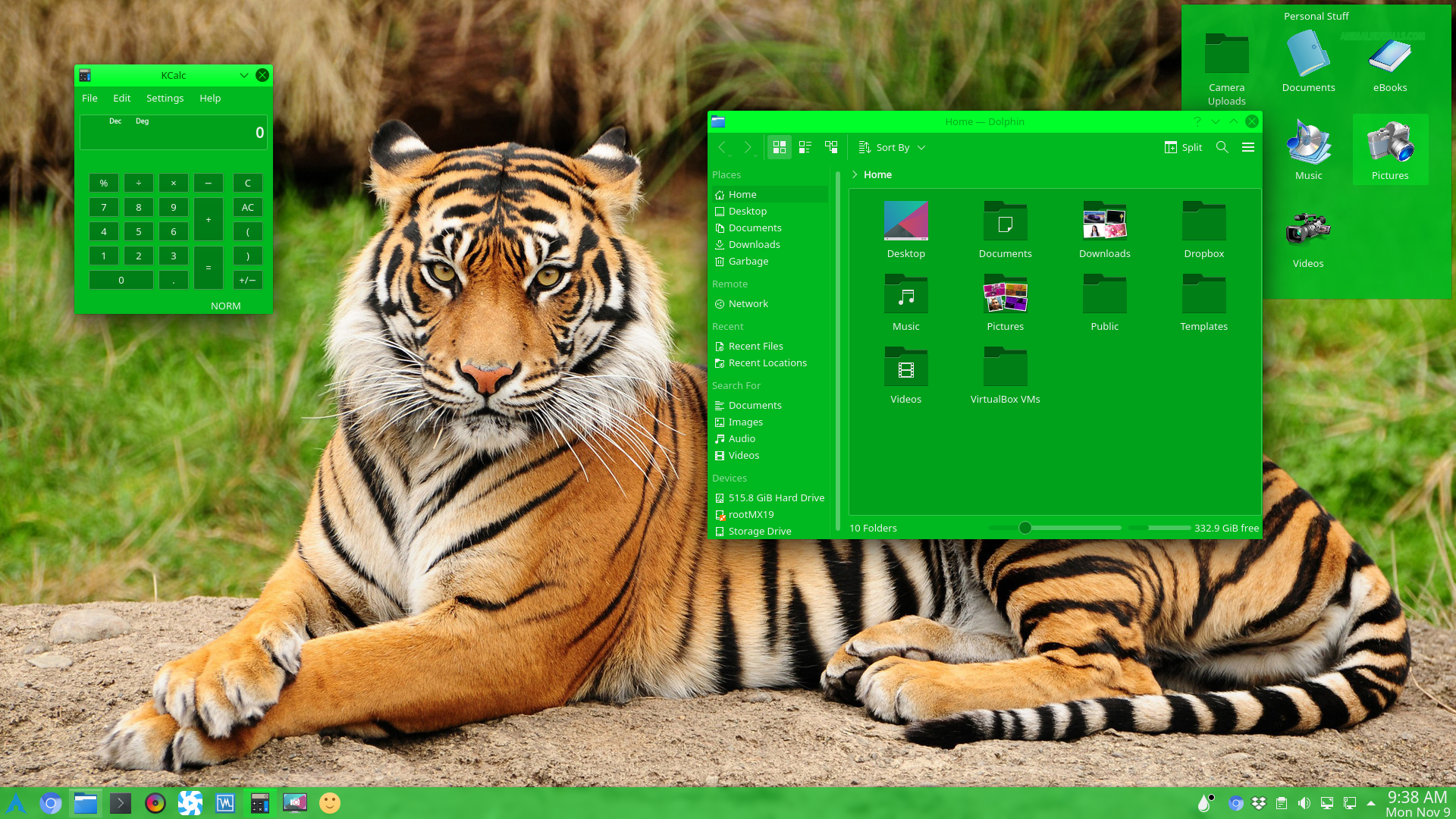Click the division key in KCalc
Screen dimensions: 1456x819
point(139,183)
